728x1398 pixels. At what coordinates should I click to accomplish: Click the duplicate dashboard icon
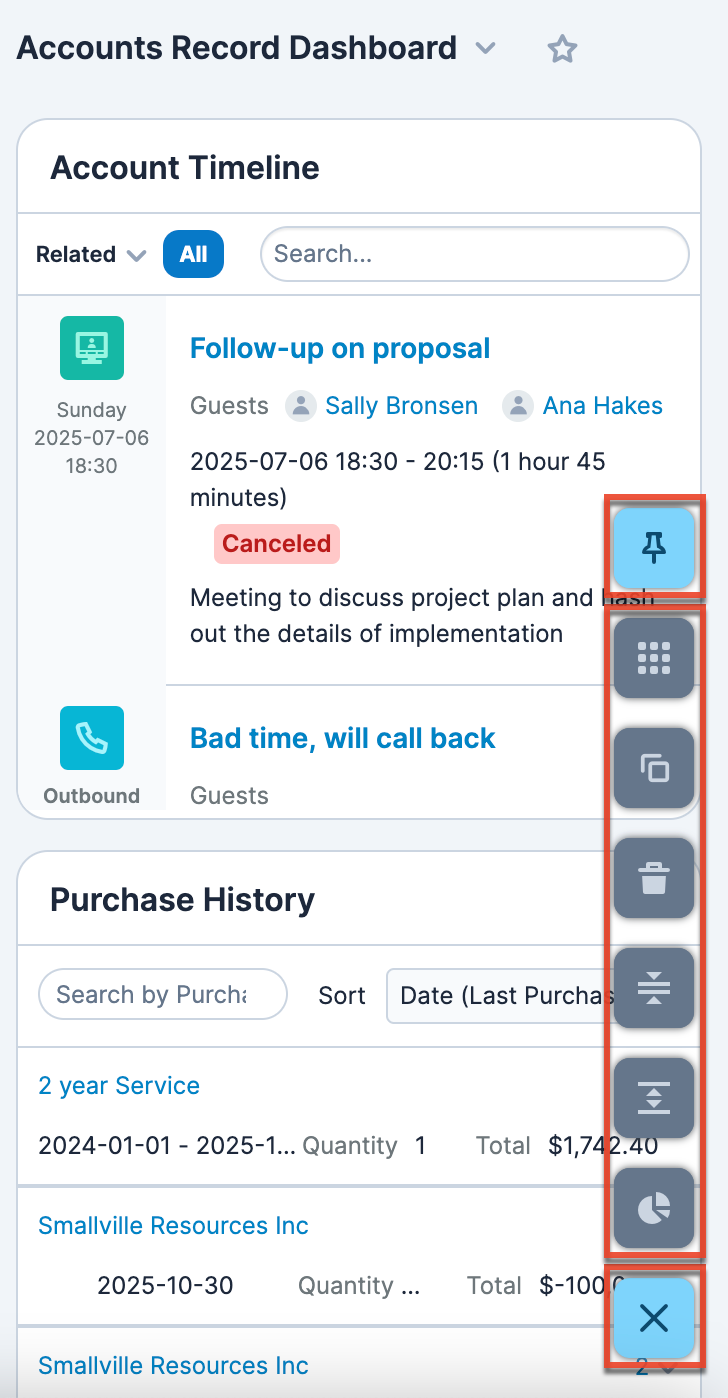point(653,767)
